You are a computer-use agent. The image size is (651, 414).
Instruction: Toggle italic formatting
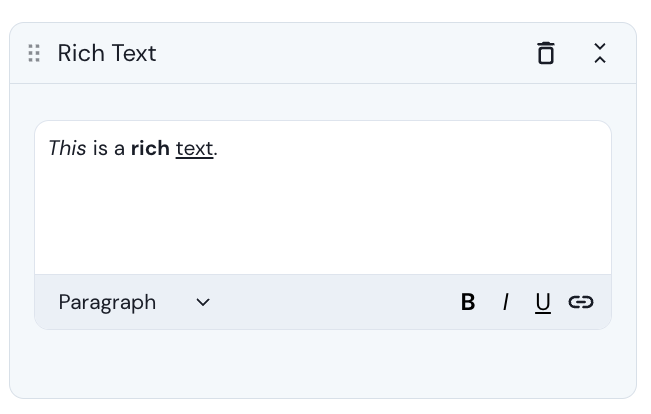click(506, 302)
